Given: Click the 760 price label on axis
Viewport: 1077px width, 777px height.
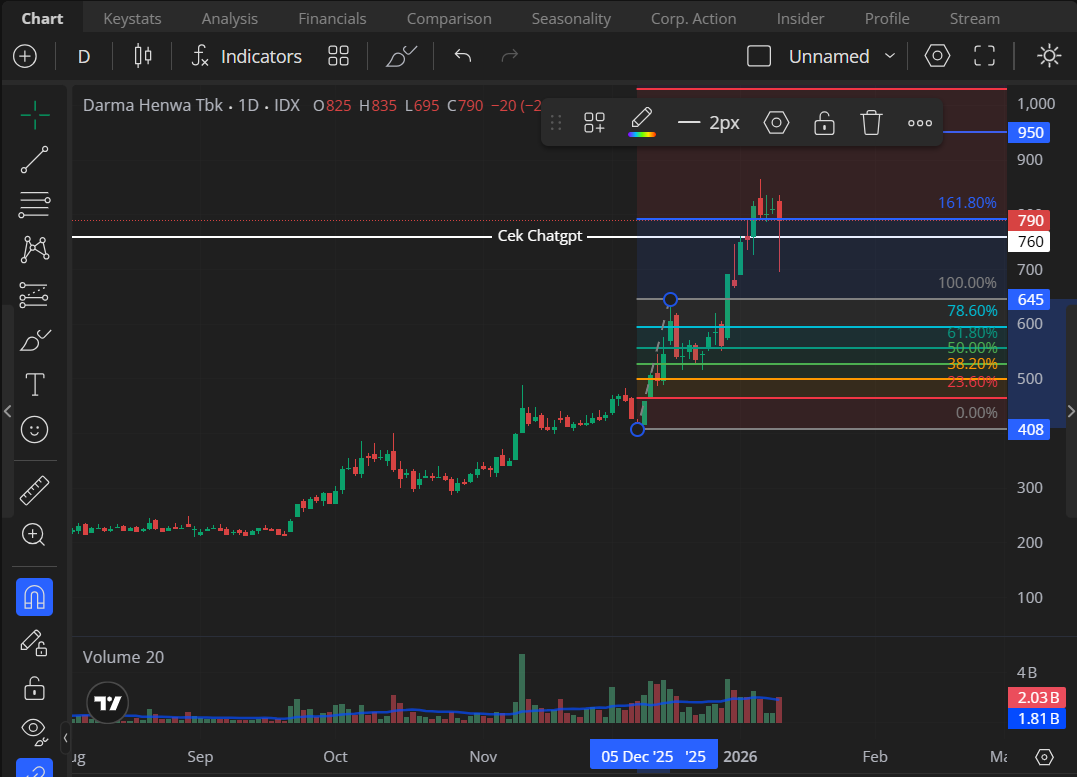Looking at the screenshot, I should pos(1029,242).
